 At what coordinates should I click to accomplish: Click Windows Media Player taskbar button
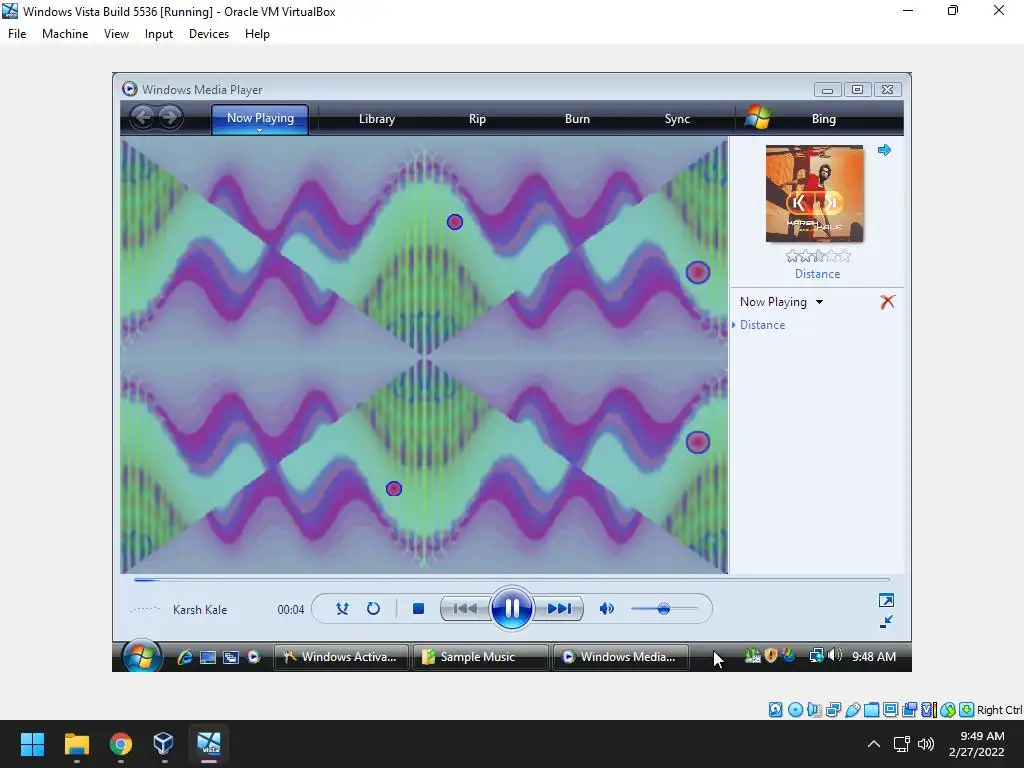[x=620, y=657]
